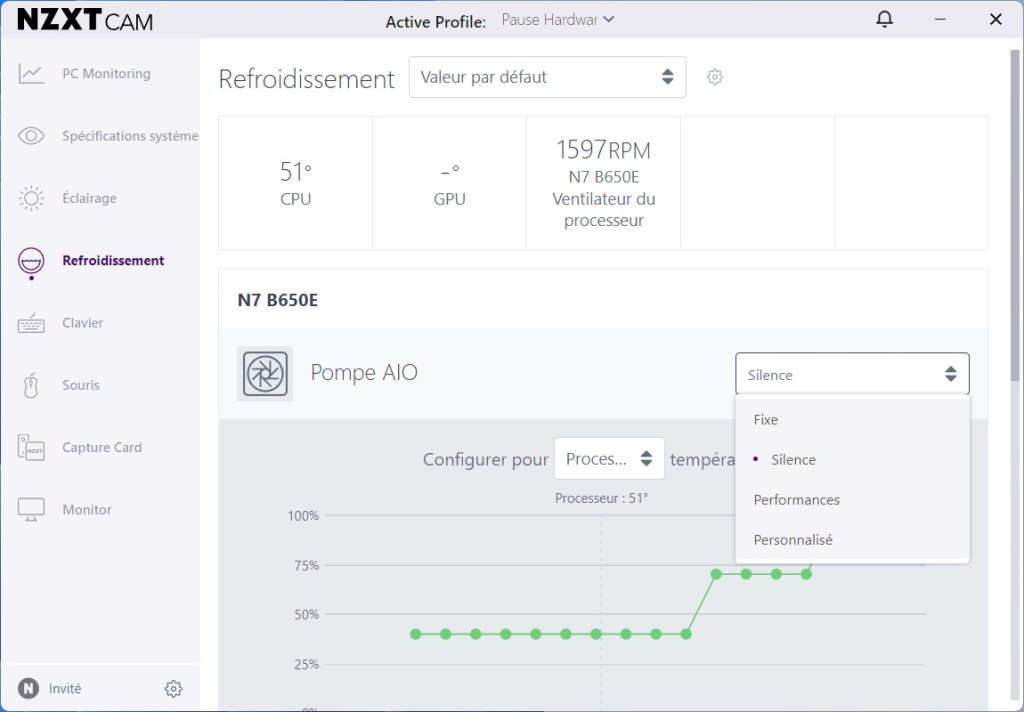Screen dimensions: 1024x712
Task: Open settings gear next to Invité
Action: (174, 689)
